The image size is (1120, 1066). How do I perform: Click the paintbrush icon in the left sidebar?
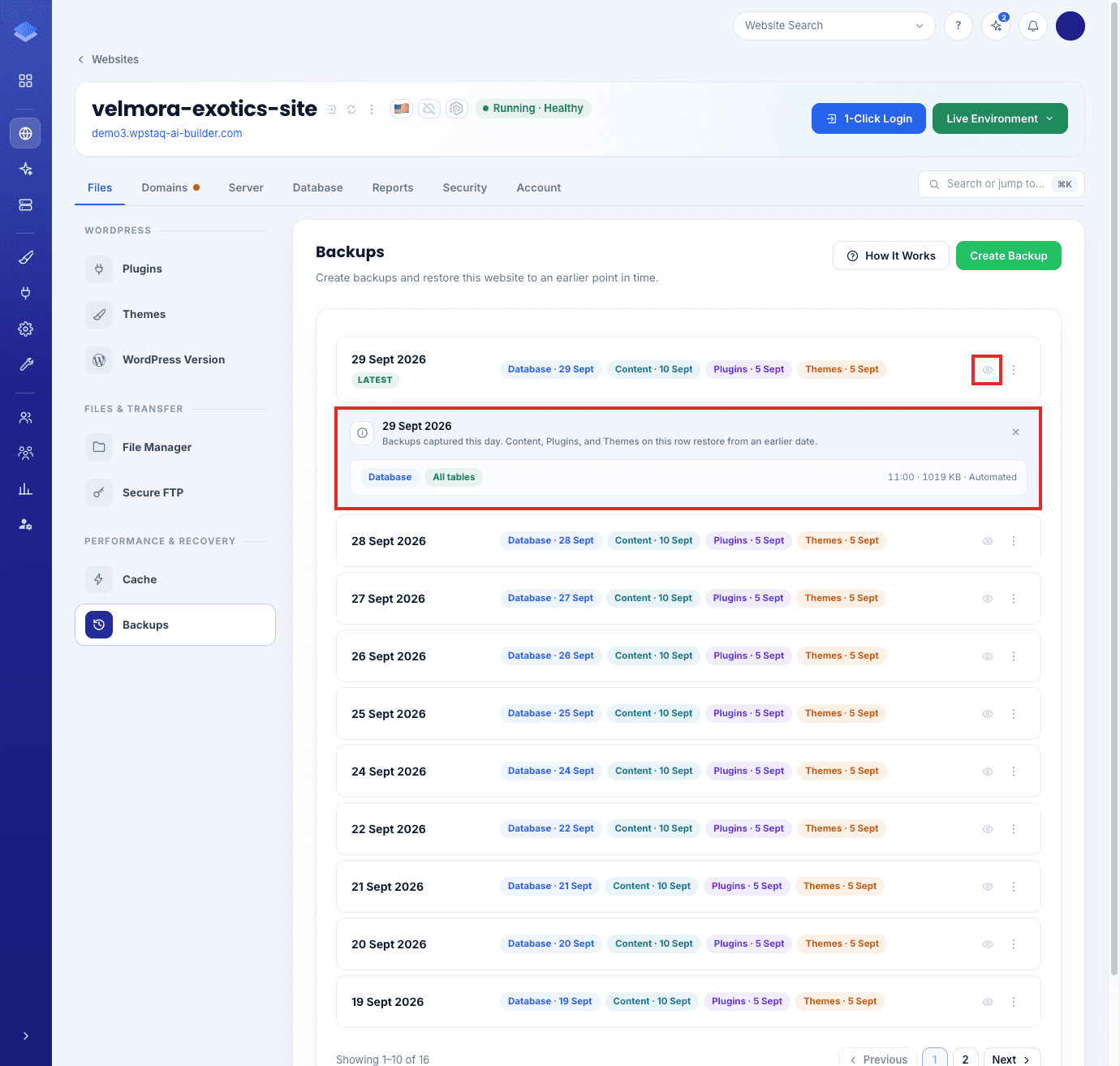pyautogui.click(x=26, y=257)
